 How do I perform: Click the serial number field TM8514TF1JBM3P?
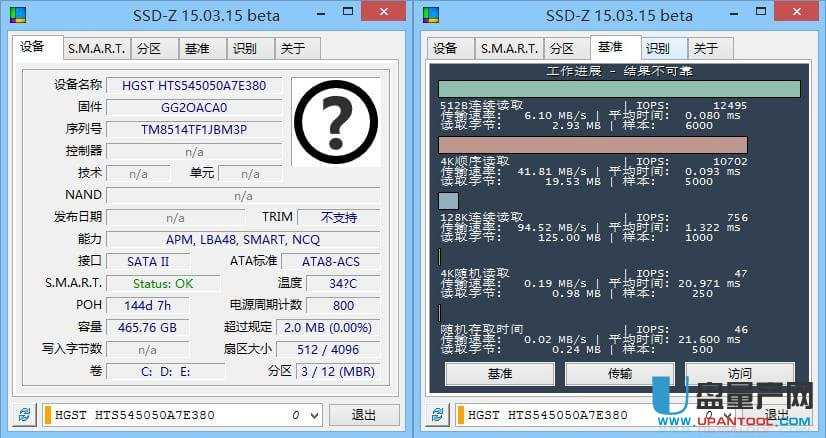193,129
